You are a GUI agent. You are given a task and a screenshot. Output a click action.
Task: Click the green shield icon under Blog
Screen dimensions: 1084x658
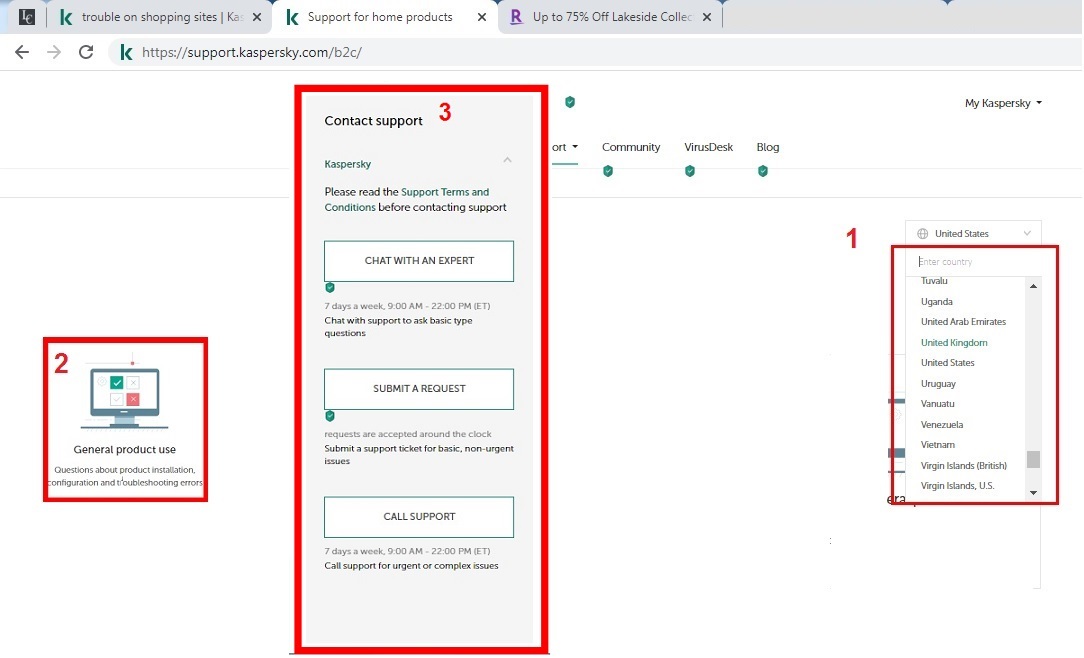pyautogui.click(x=763, y=171)
